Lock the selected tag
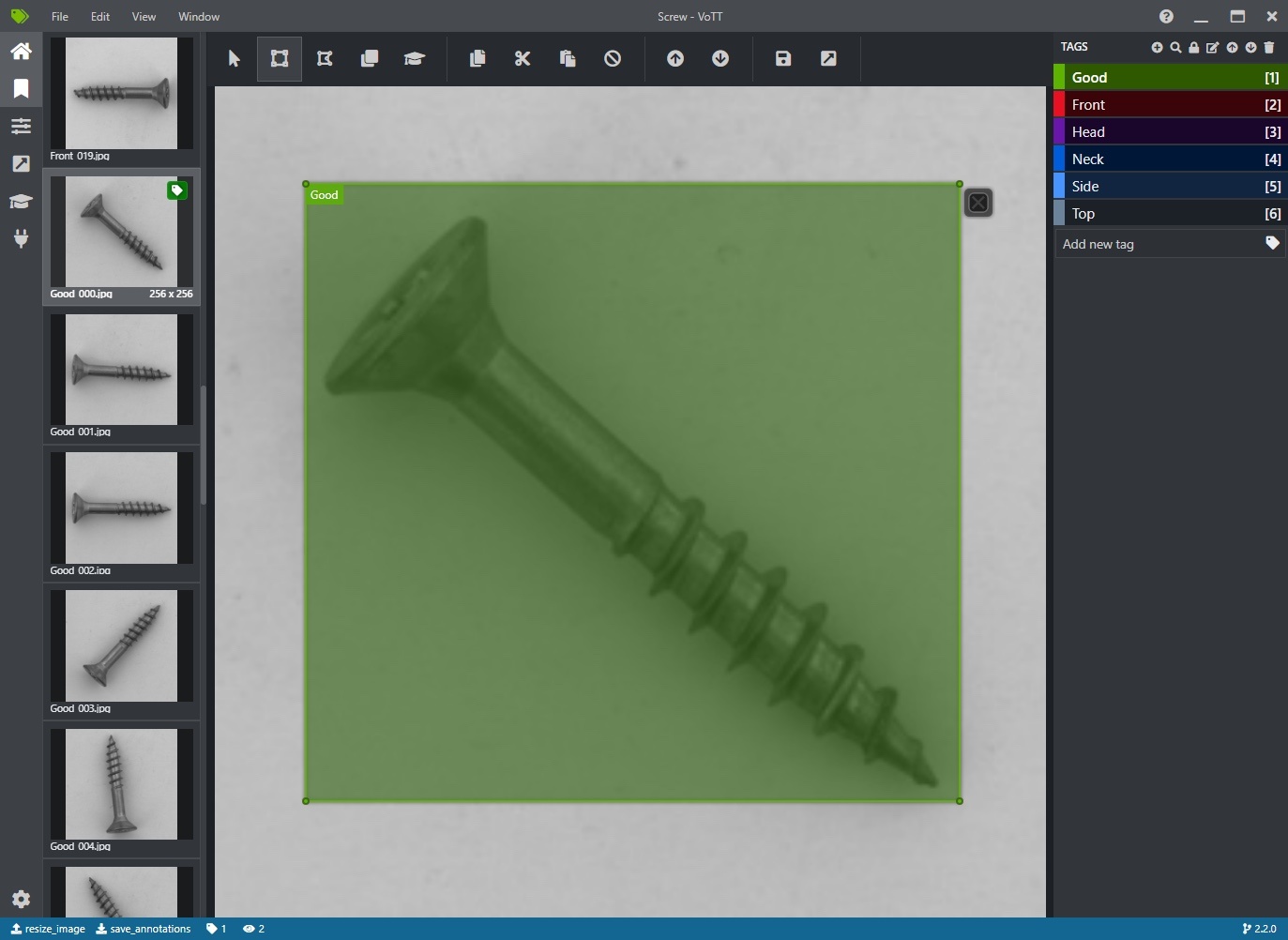This screenshot has height=940, width=1288. (1194, 47)
